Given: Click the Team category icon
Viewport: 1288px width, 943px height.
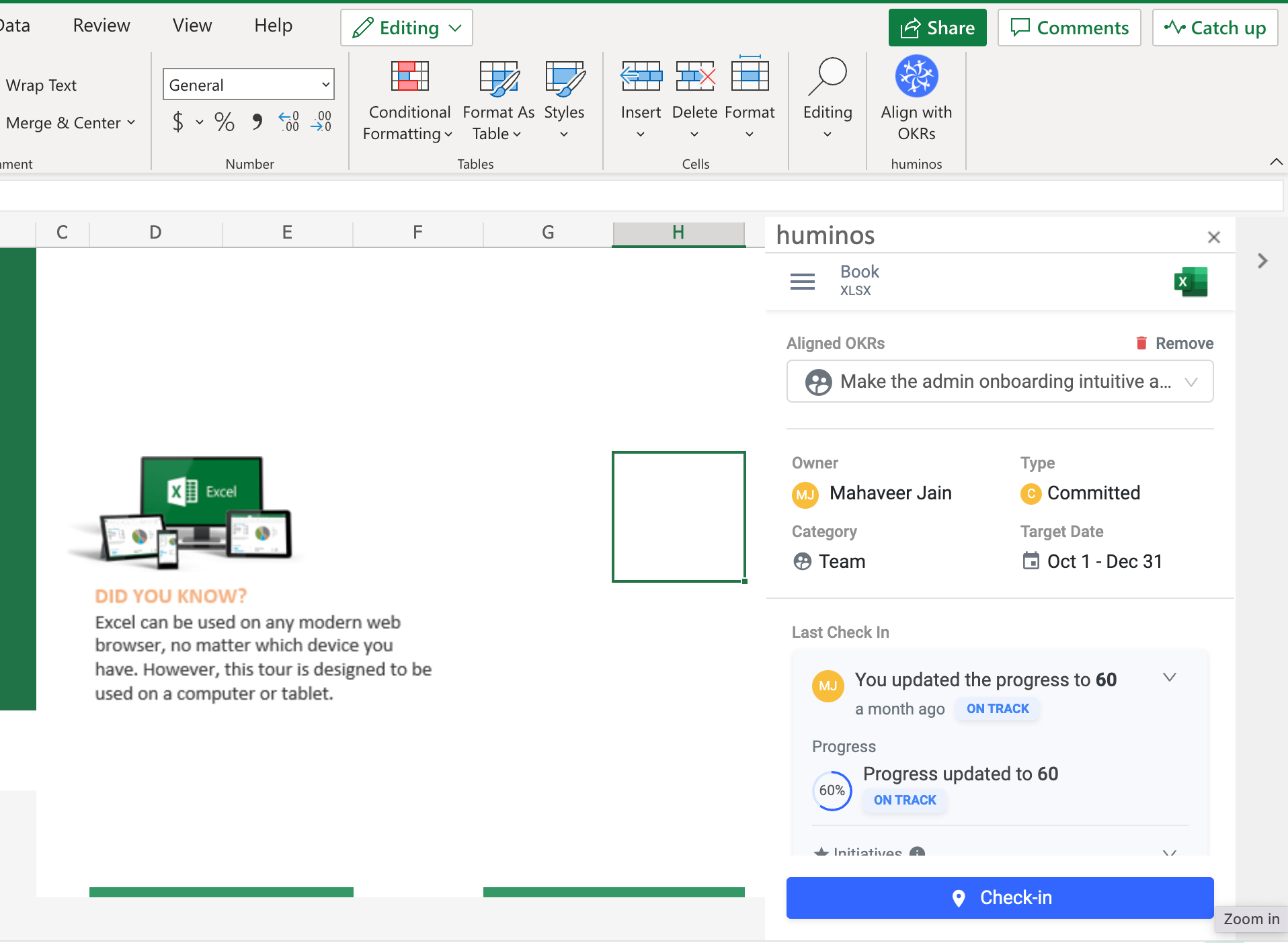Looking at the screenshot, I should (x=803, y=561).
